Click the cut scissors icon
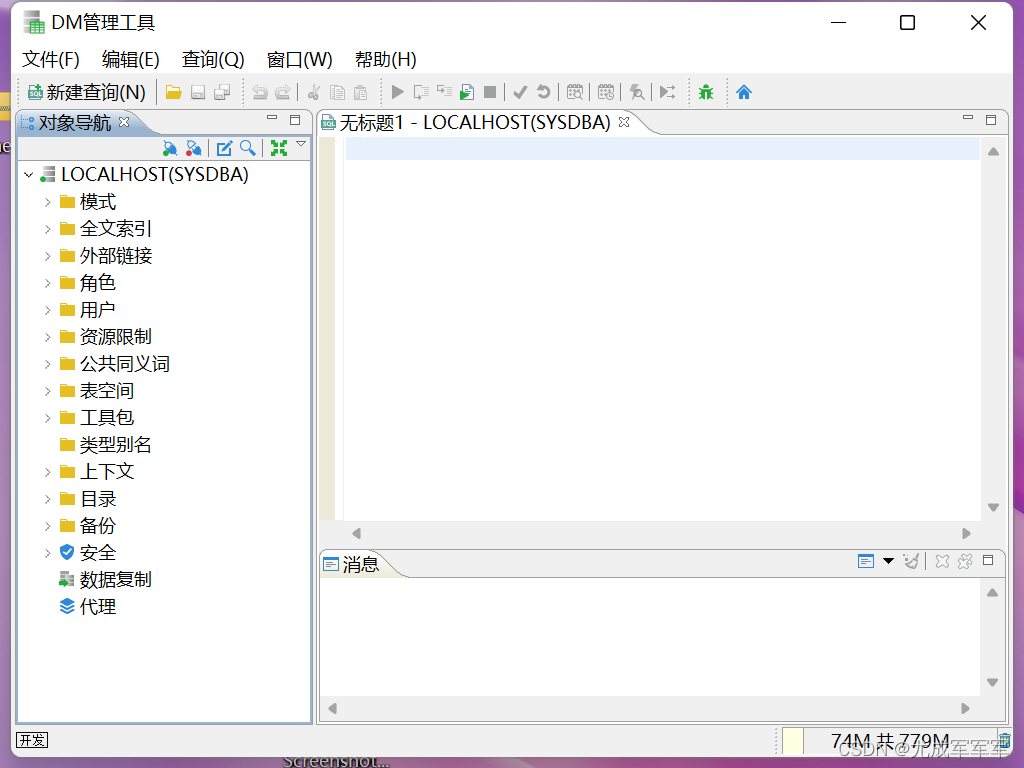This screenshot has height=768, width=1024. coord(313,92)
